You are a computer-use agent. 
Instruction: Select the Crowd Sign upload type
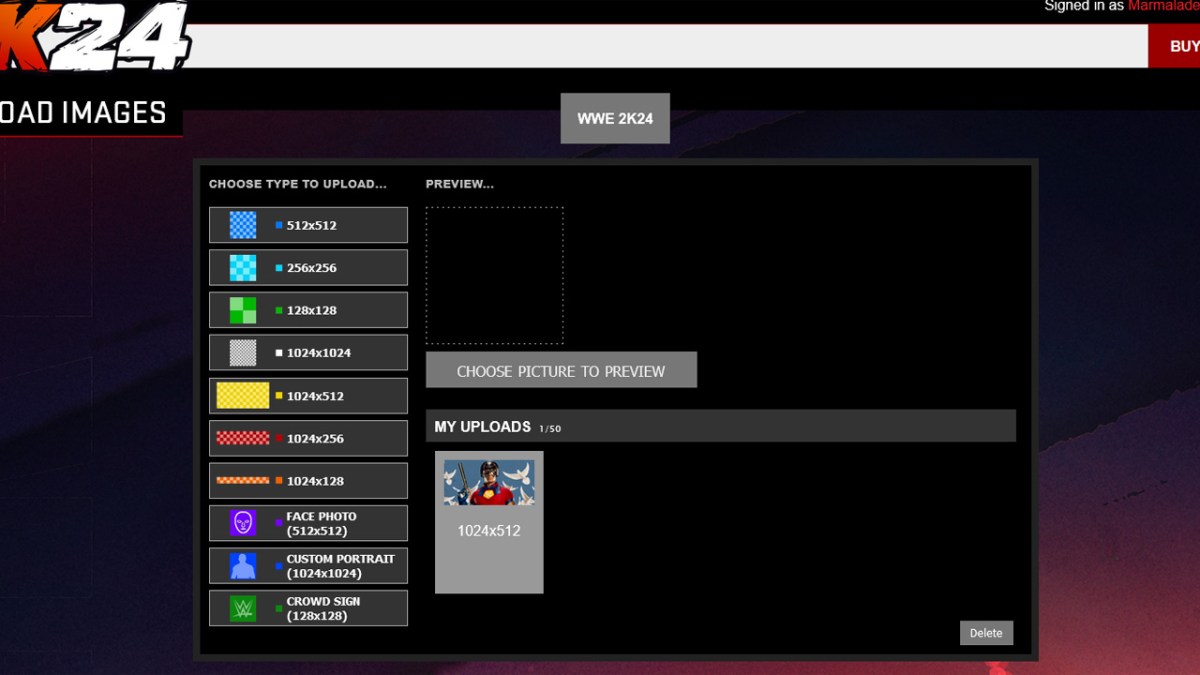(307, 608)
